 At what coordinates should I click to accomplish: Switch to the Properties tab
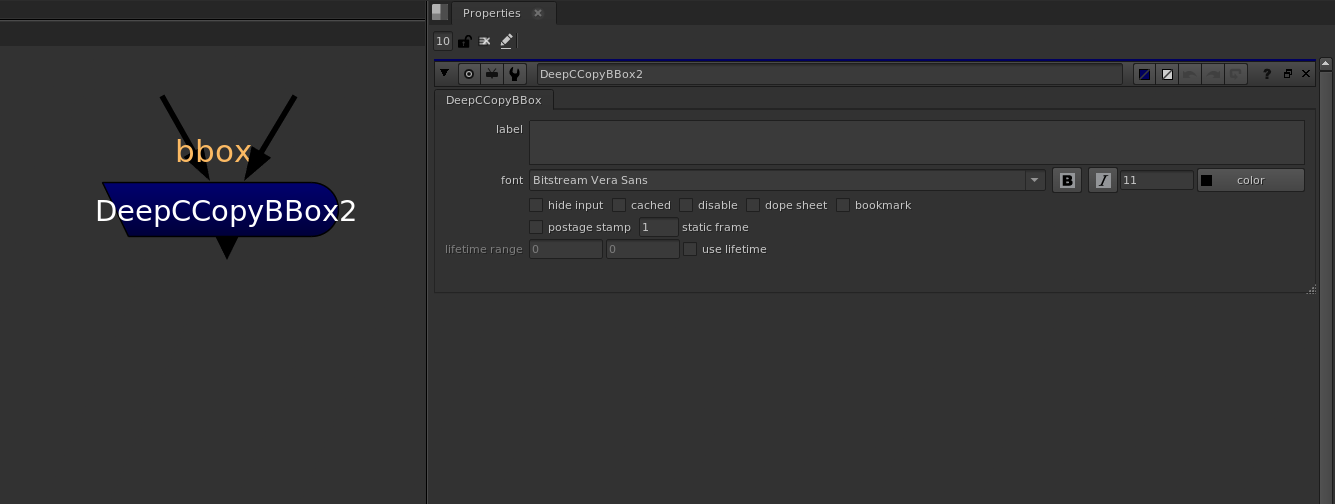tap(491, 13)
